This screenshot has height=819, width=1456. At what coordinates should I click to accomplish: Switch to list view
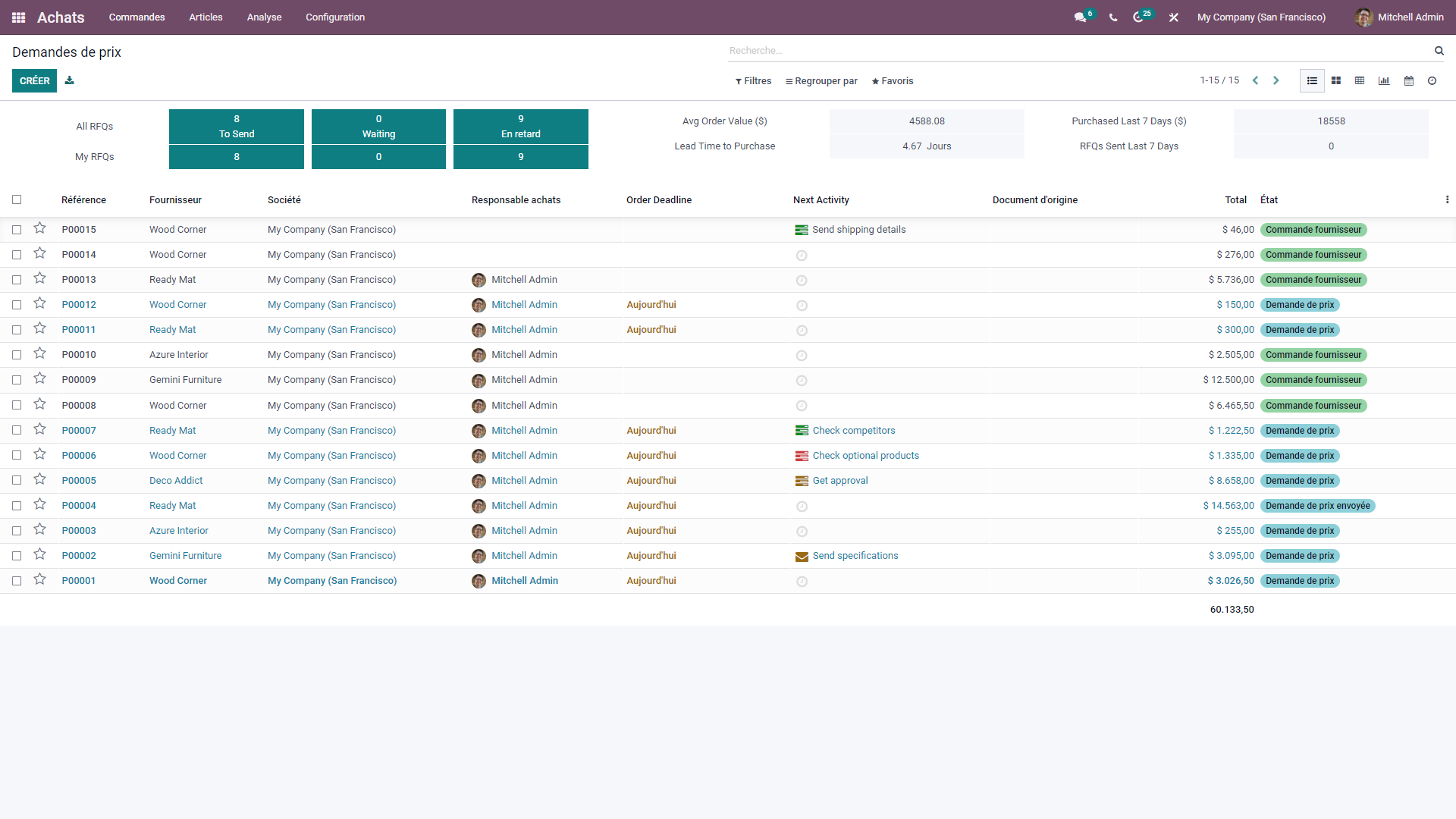(1312, 80)
